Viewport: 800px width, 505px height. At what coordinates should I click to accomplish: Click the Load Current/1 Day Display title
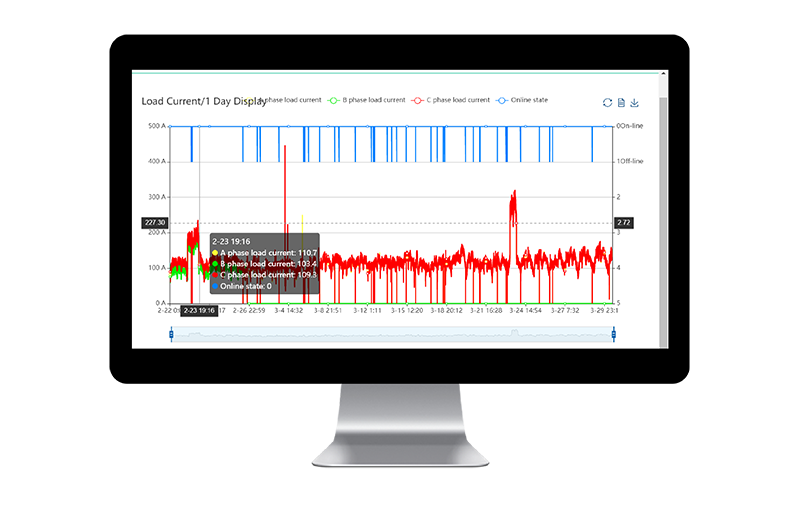click(x=198, y=101)
